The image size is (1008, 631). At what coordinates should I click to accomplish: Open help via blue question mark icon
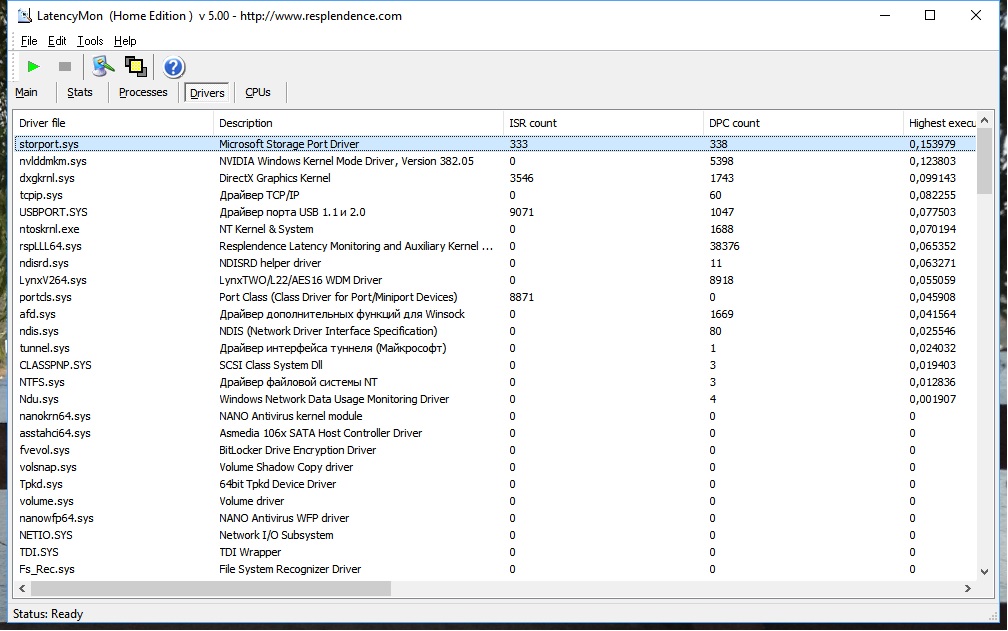174,67
